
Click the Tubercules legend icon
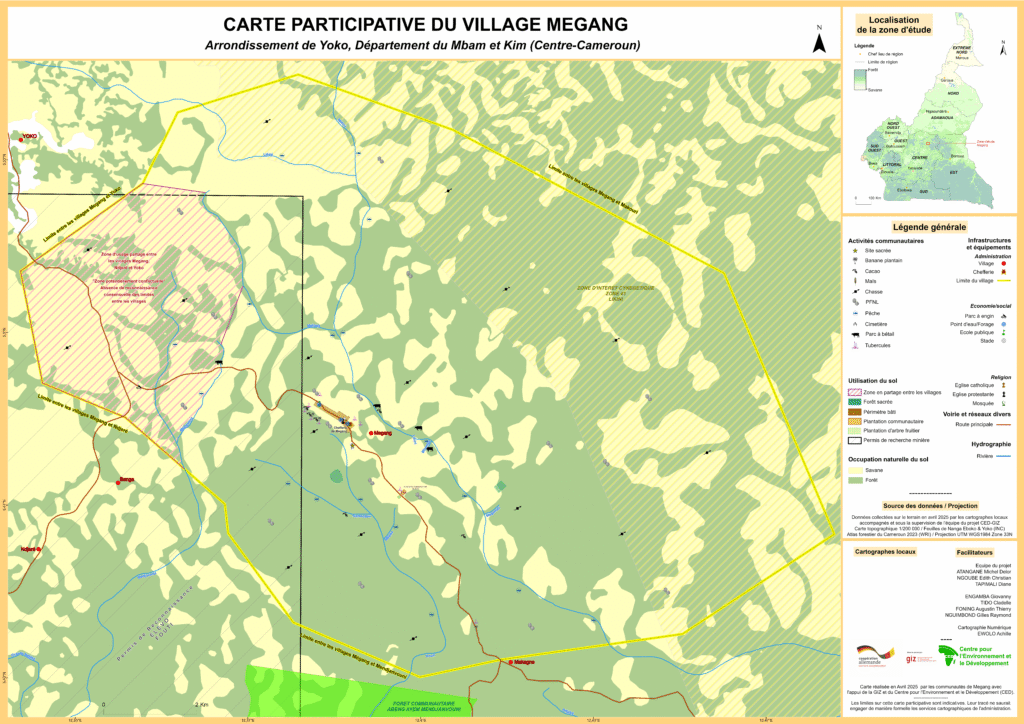point(854,345)
